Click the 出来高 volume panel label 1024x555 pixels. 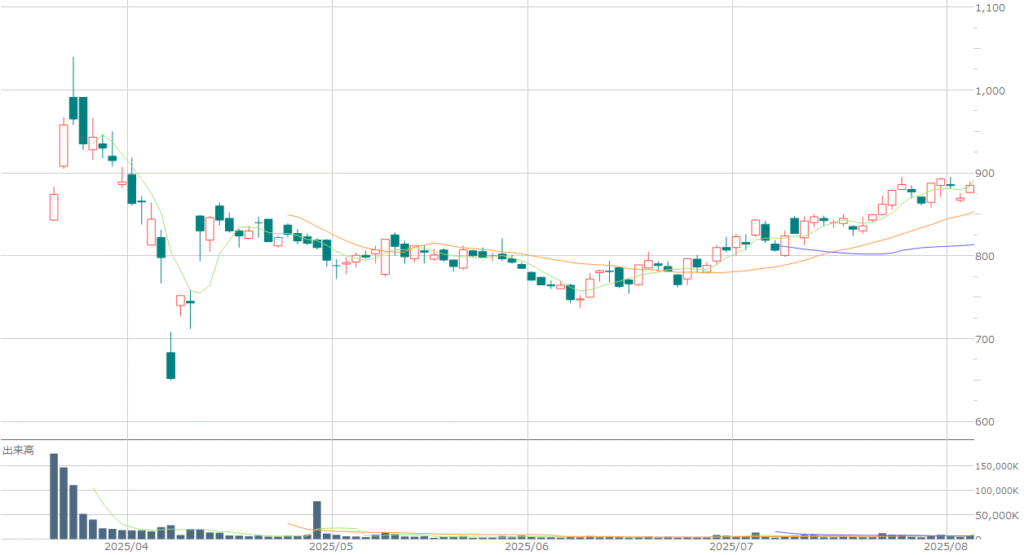coord(18,452)
